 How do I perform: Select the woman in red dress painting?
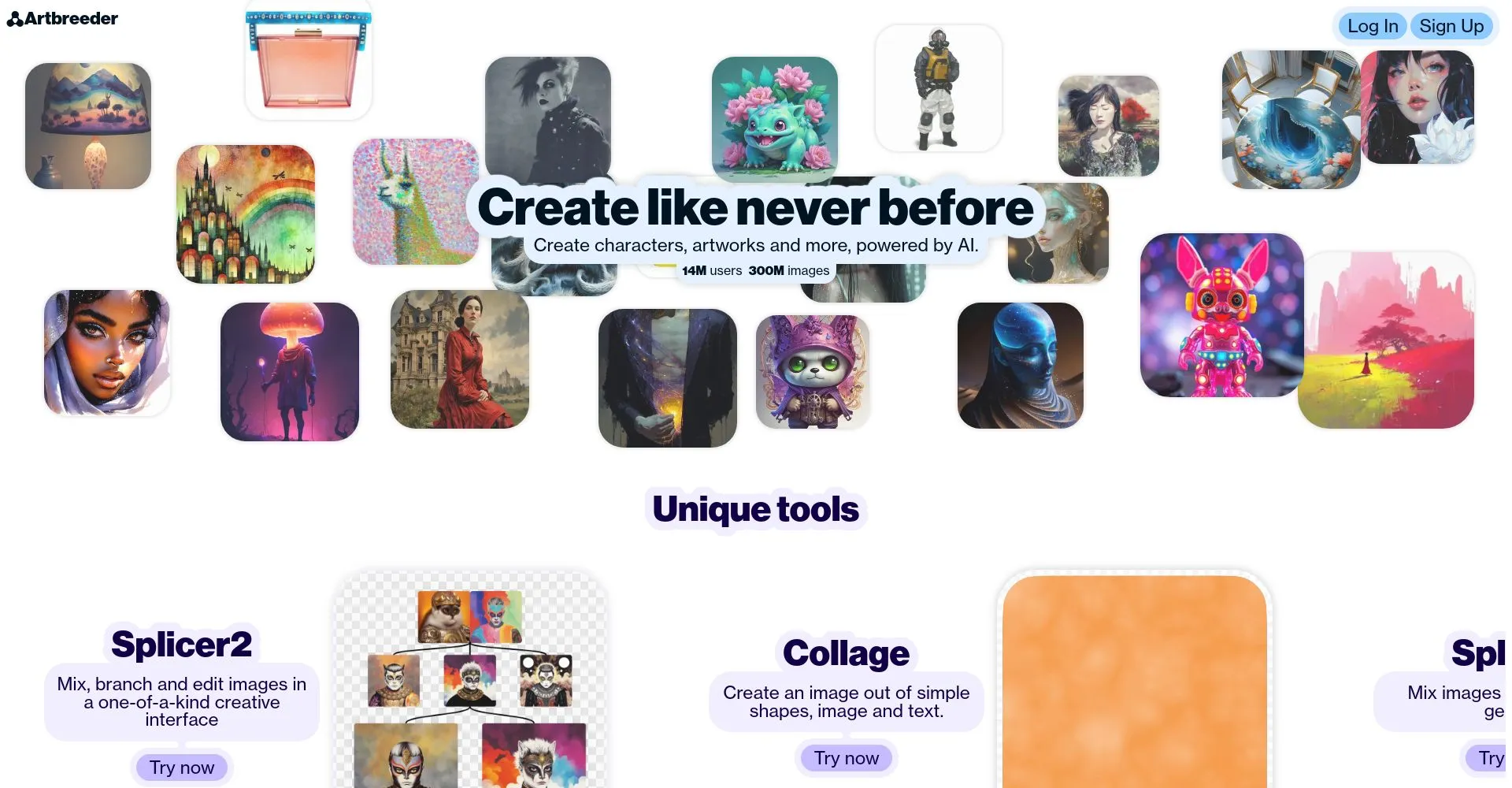460,359
